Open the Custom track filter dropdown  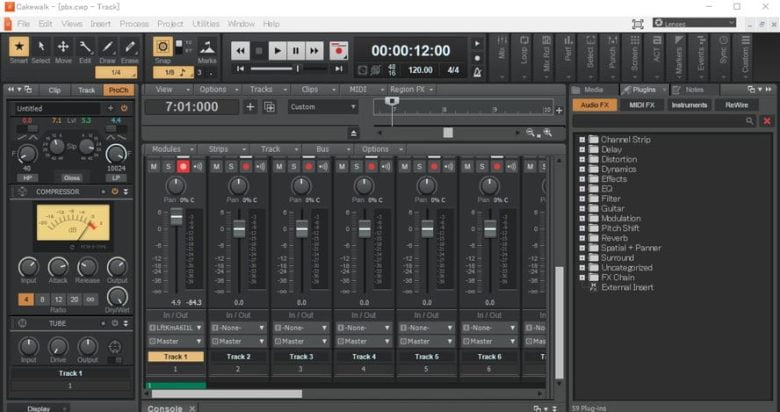[322, 107]
